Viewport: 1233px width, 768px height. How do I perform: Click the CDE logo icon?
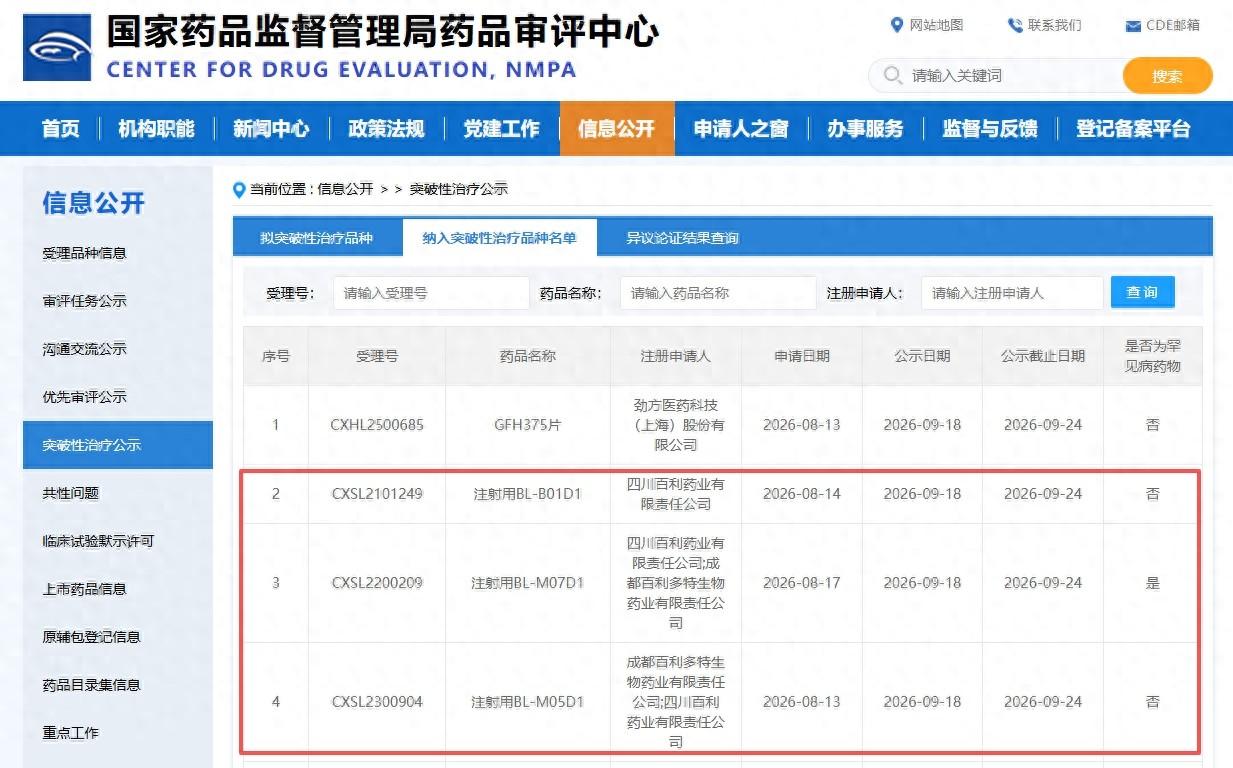(57, 47)
